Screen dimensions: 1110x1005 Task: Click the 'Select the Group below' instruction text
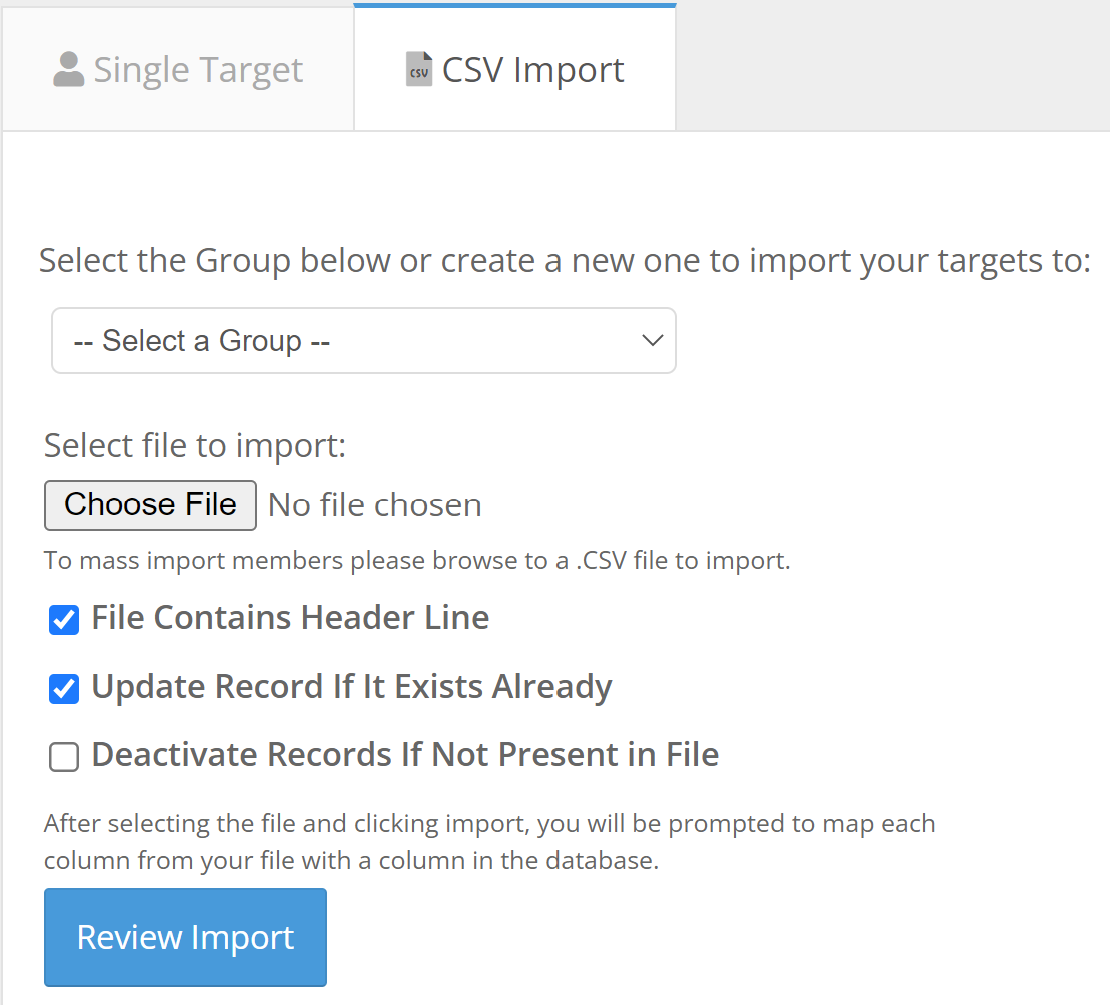tap(564, 261)
